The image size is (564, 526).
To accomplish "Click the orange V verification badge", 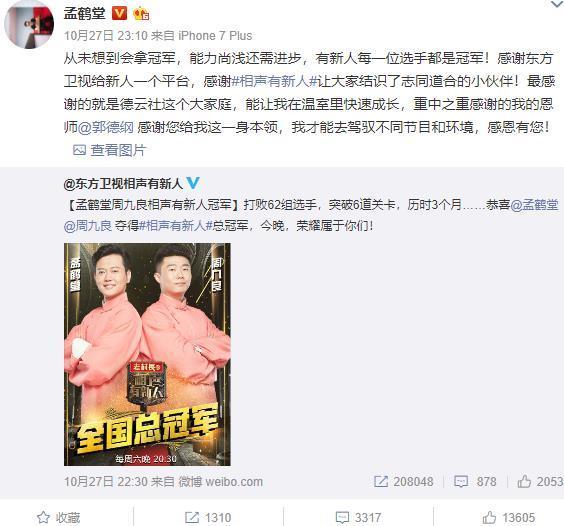I will tap(119, 14).
